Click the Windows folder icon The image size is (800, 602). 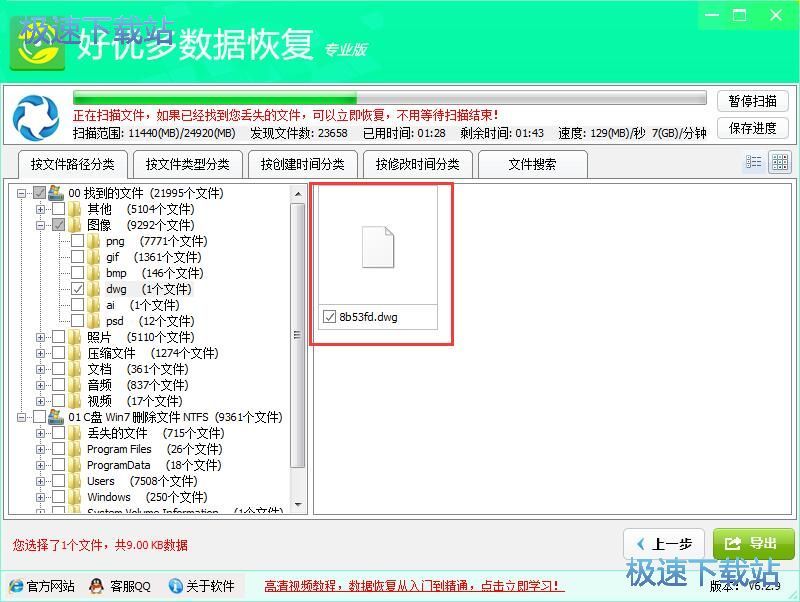click(x=74, y=497)
